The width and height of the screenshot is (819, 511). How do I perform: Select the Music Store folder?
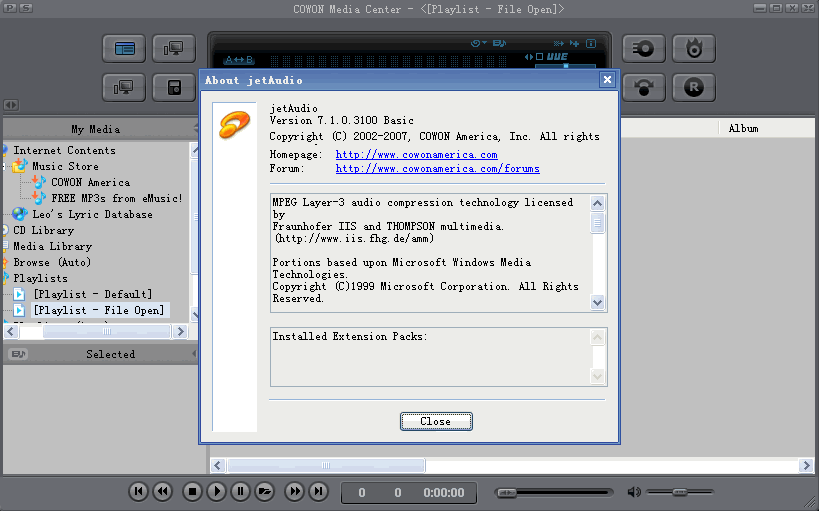65,166
